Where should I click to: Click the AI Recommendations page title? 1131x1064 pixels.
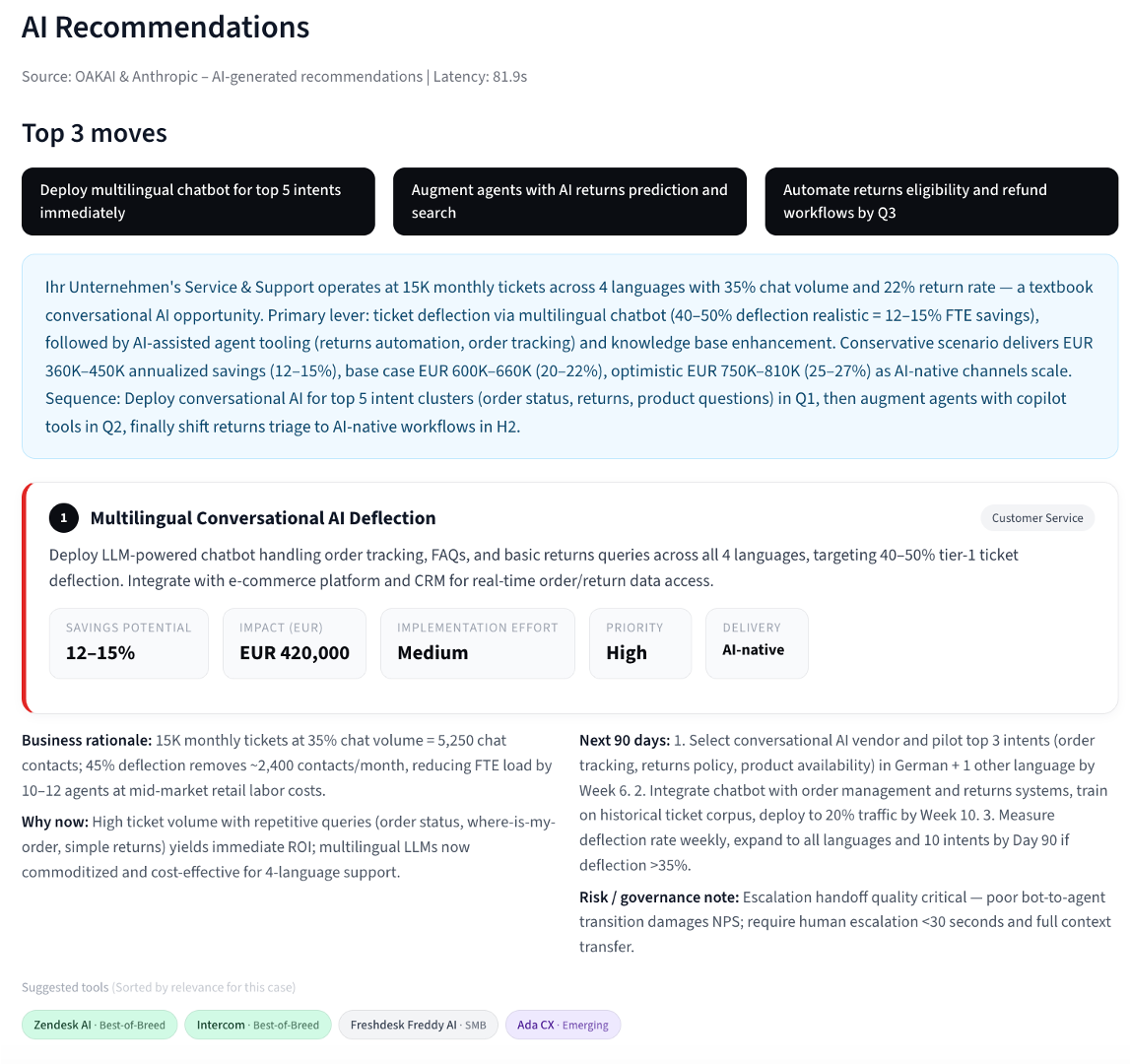point(166,28)
